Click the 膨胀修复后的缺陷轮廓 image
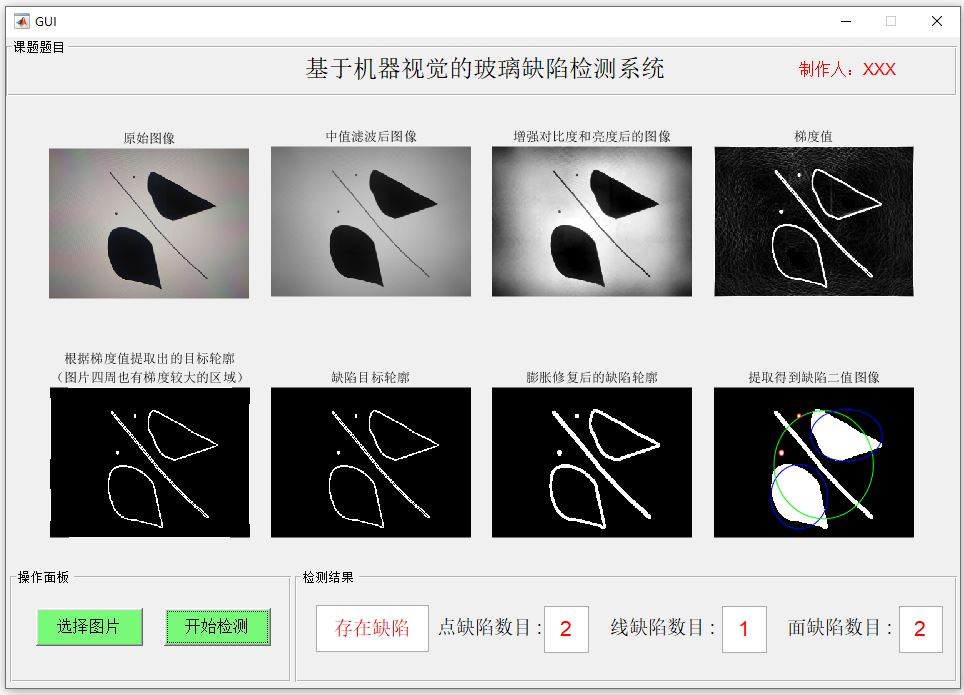Viewport: 964px width, 695px height. [x=591, y=463]
